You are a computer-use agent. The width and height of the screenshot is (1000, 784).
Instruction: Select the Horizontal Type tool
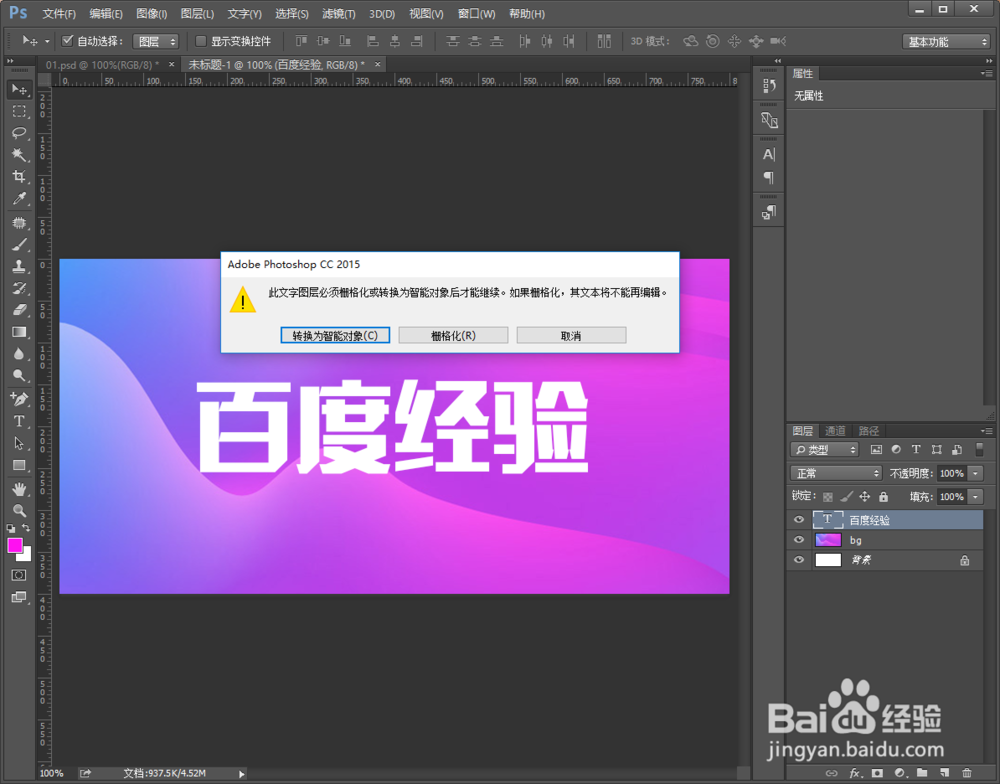19,421
